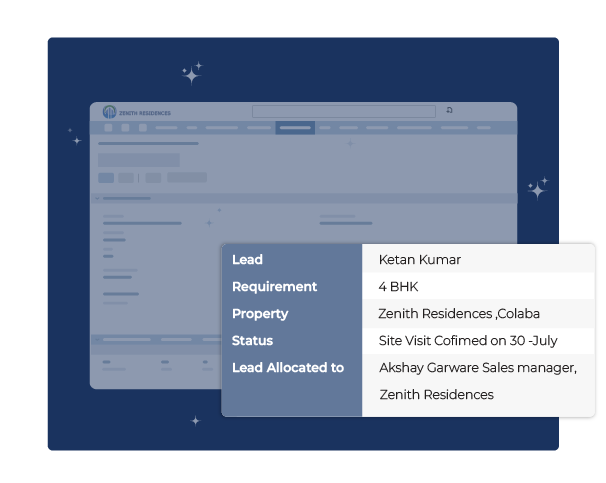Focus the search field in the header
This screenshot has width=606, height=483.
tap(343, 112)
